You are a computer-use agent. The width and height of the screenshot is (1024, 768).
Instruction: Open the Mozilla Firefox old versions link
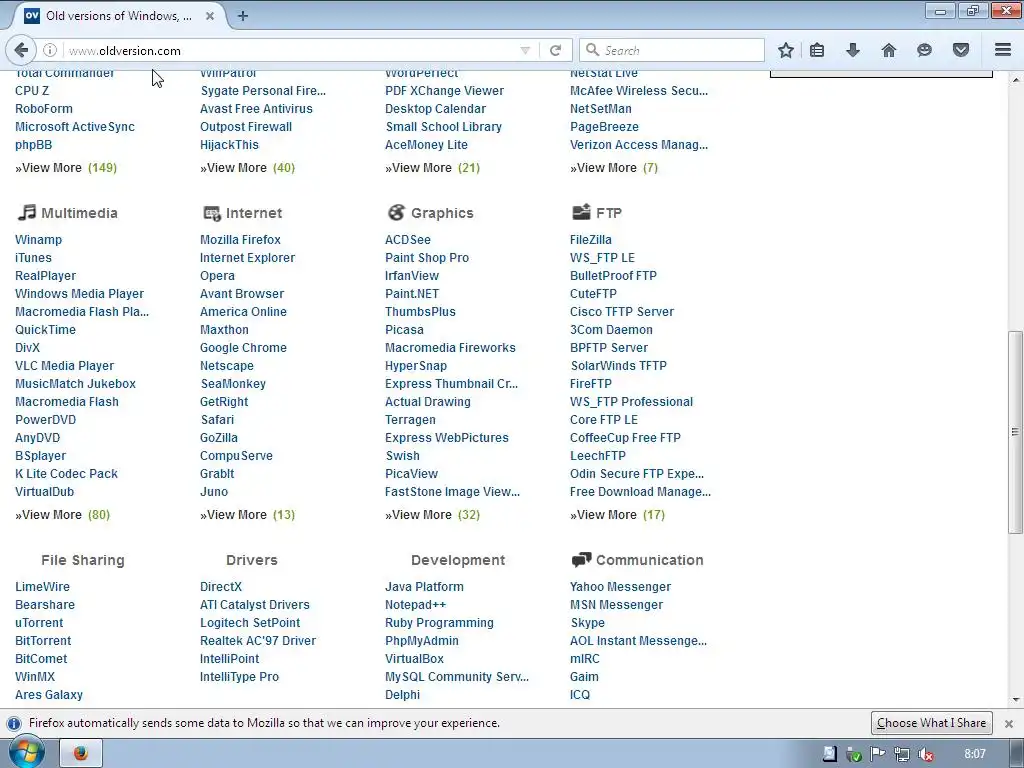[240, 240]
